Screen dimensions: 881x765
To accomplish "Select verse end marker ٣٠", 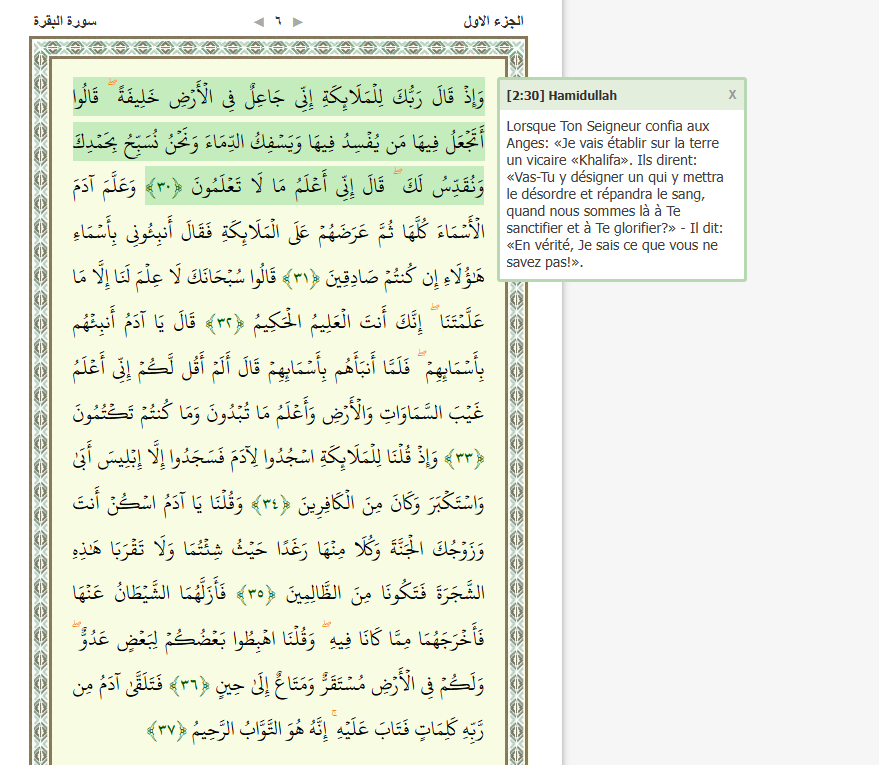I will [164, 187].
